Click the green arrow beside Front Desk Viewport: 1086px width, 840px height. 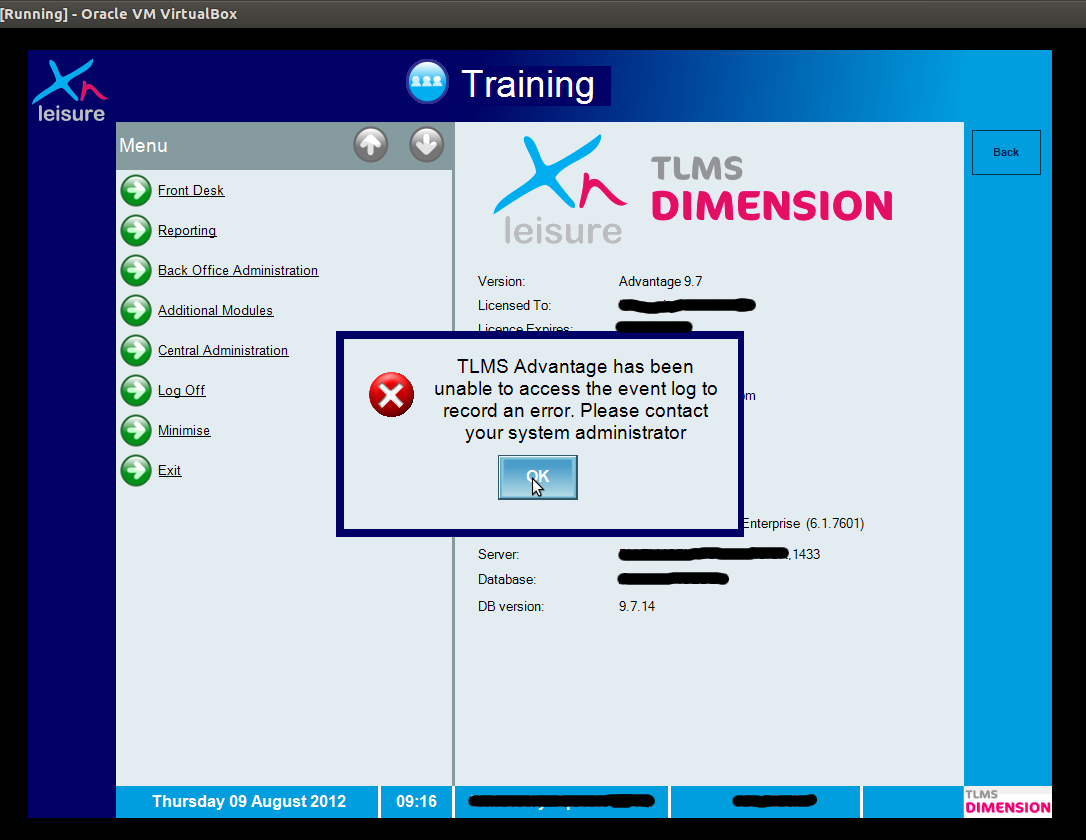(x=136, y=190)
